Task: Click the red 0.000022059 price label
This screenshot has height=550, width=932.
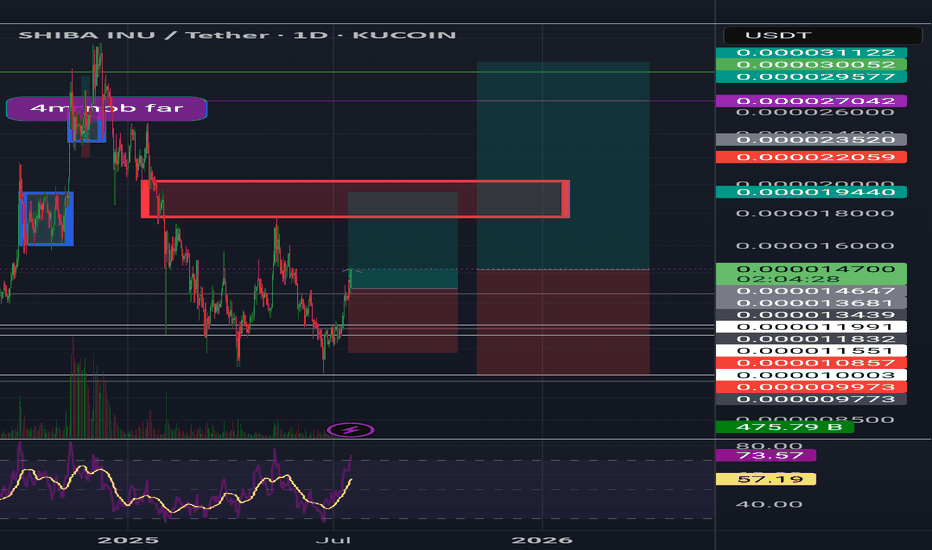Action: [811, 157]
